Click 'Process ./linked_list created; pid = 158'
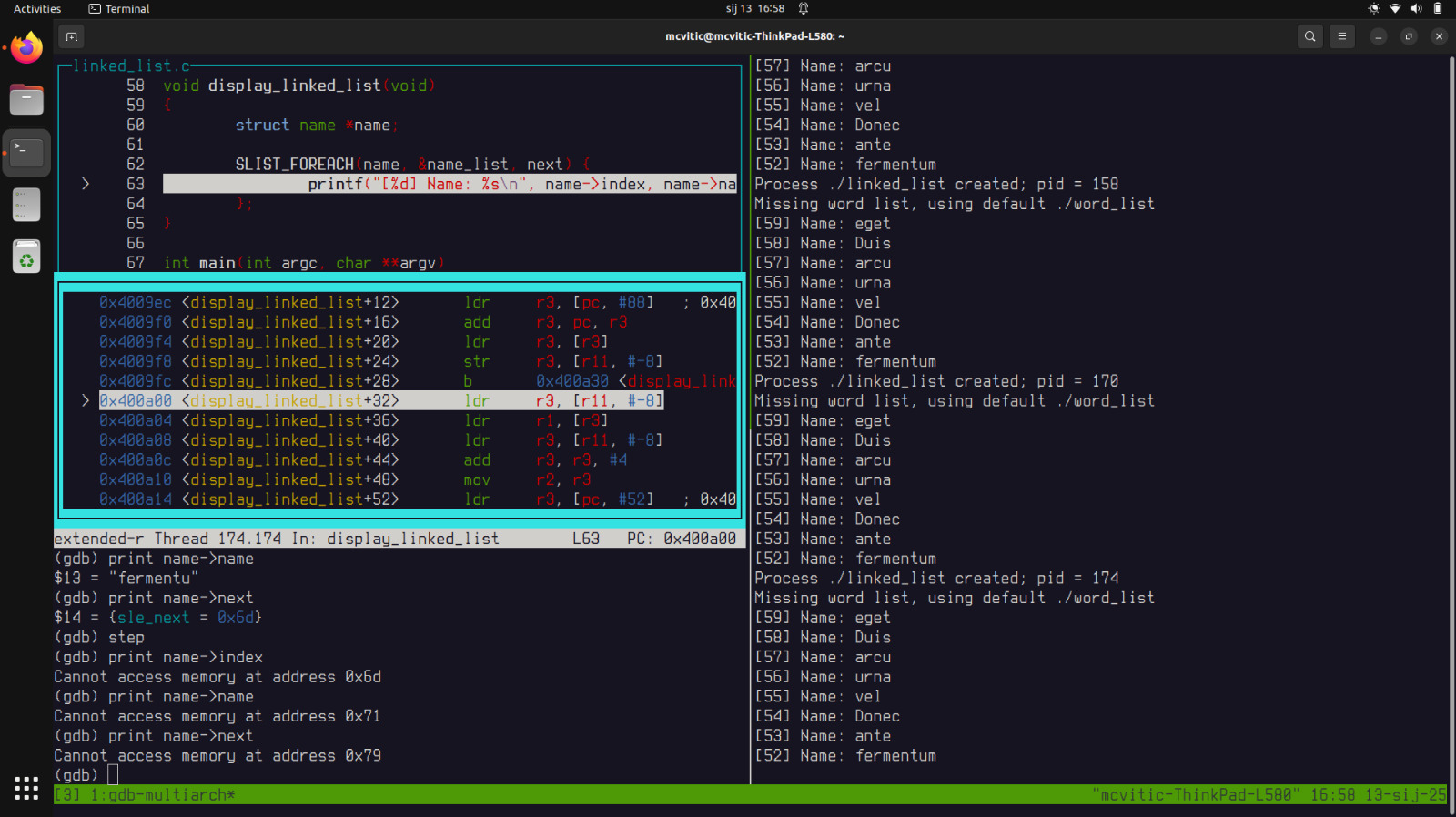1456x817 pixels. click(x=936, y=184)
